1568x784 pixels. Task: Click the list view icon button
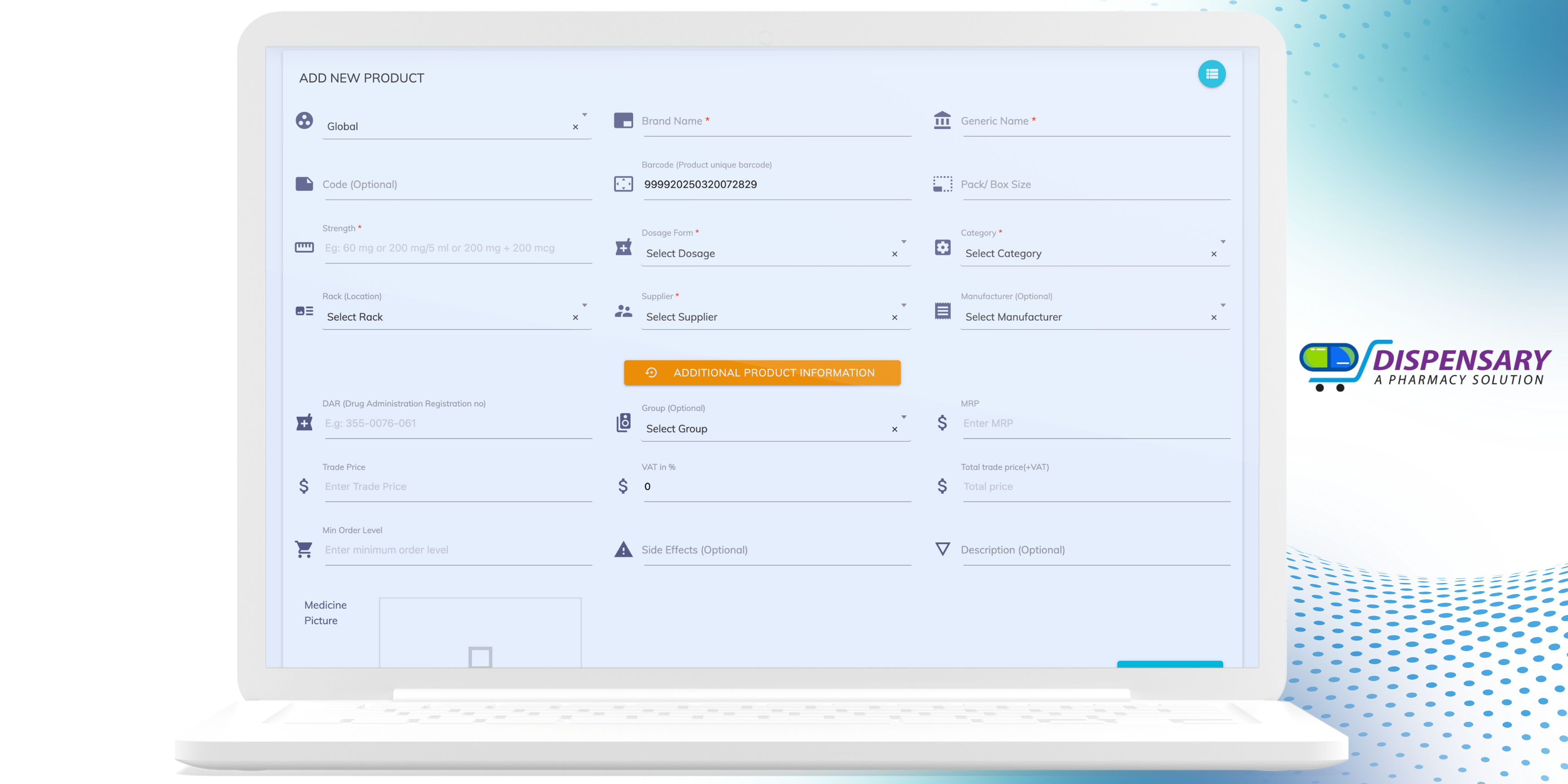pos(1211,74)
